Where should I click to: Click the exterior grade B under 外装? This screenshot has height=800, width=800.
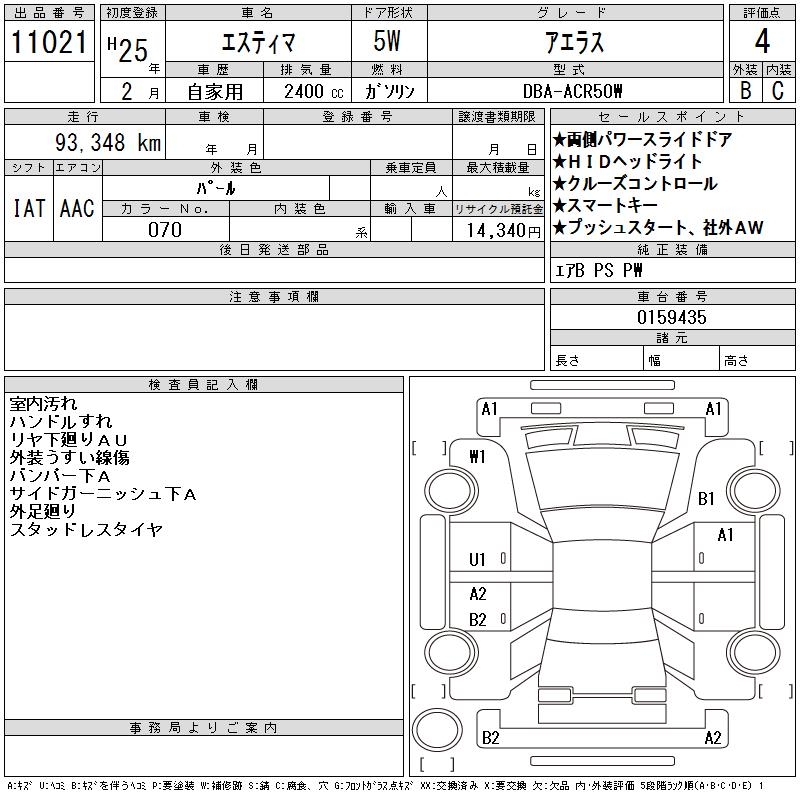746,90
